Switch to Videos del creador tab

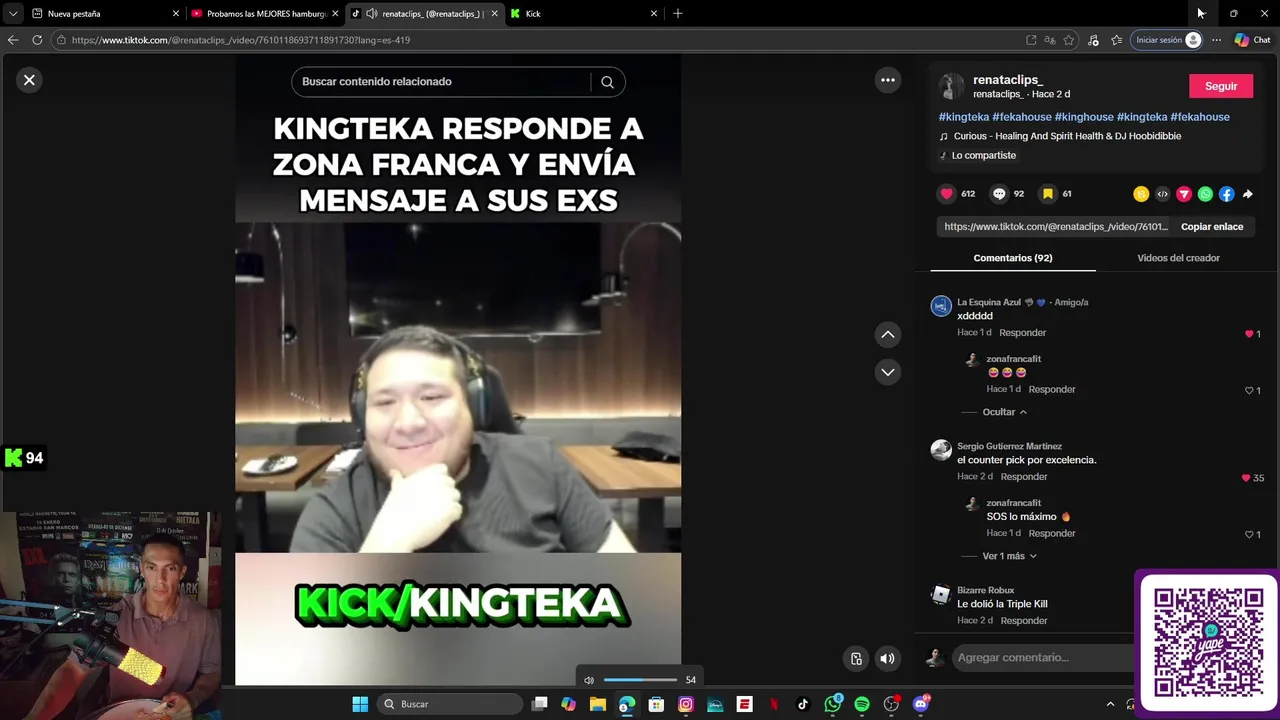coord(1178,258)
